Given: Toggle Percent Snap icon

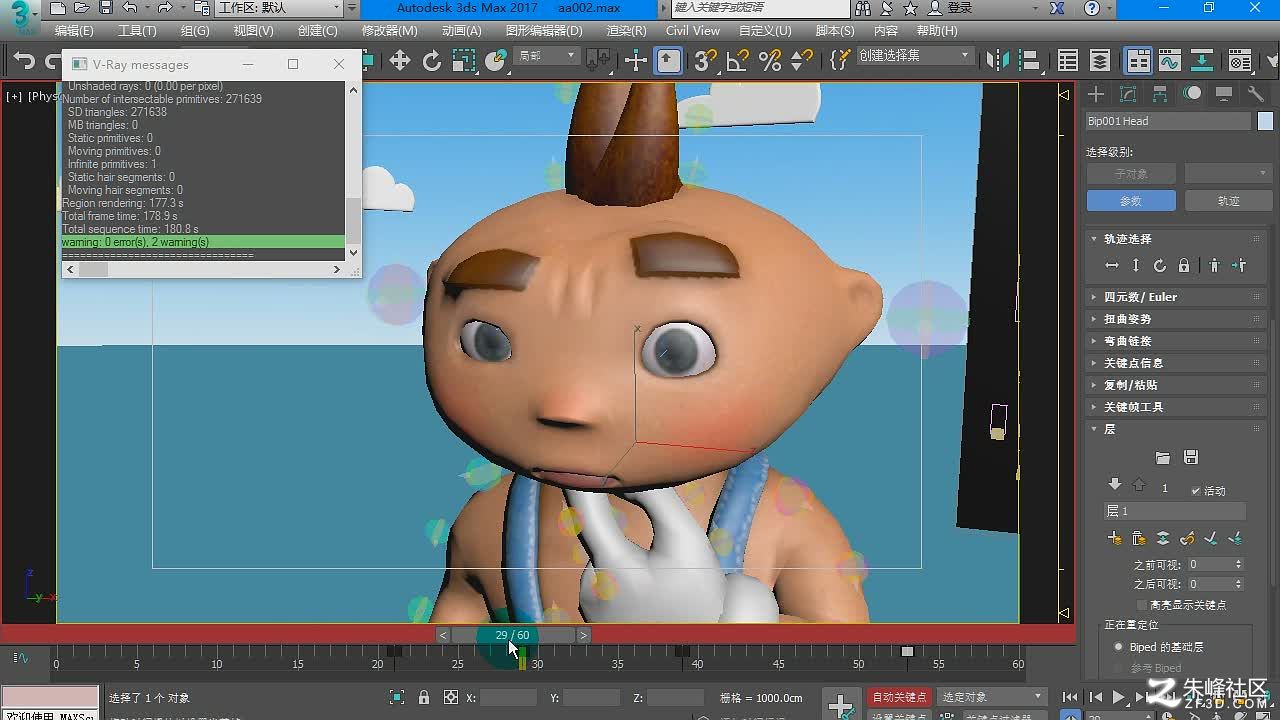Looking at the screenshot, I should (x=769, y=61).
